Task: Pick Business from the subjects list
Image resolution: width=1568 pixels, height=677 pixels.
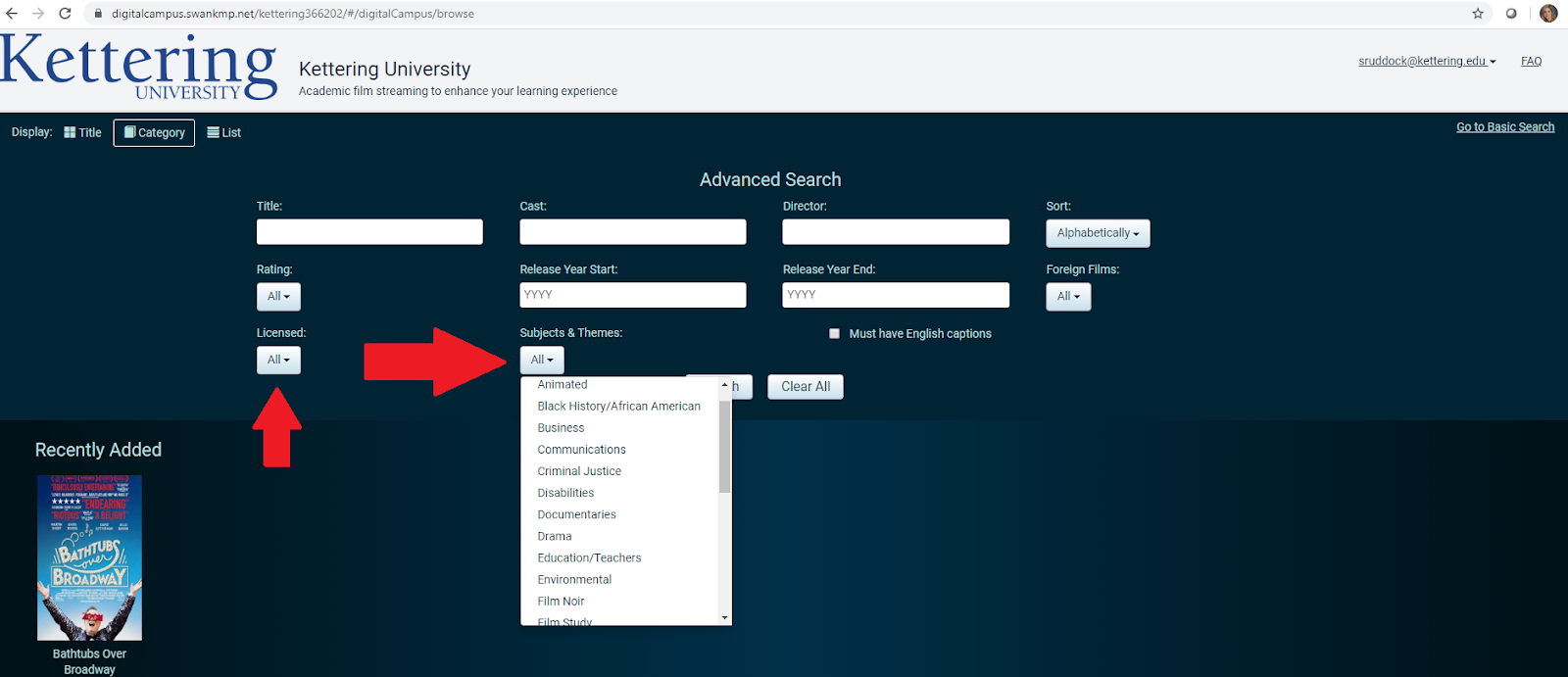Action: (x=561, y=428)
